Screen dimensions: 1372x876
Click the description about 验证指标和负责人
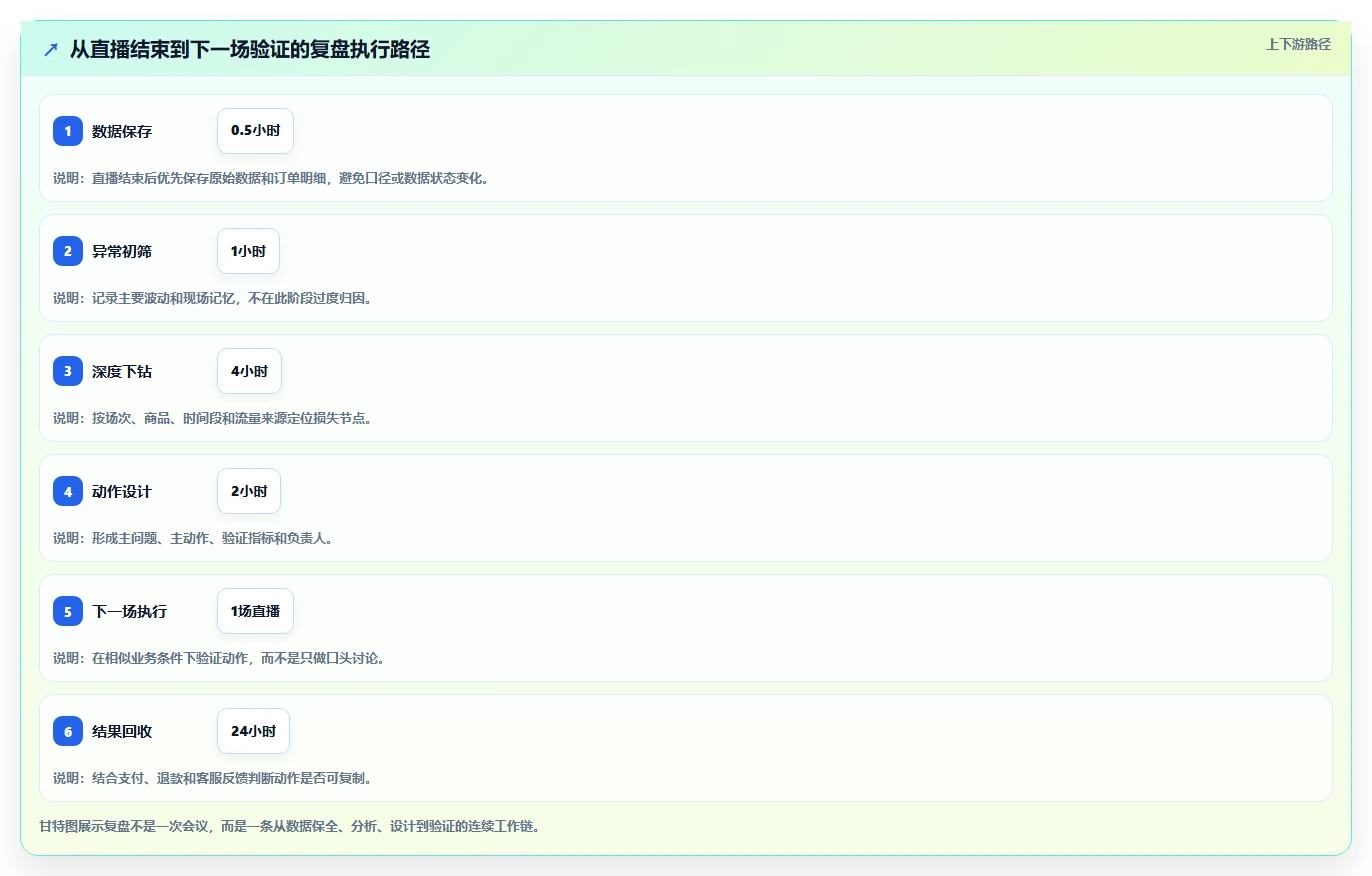tap(193, 538)
